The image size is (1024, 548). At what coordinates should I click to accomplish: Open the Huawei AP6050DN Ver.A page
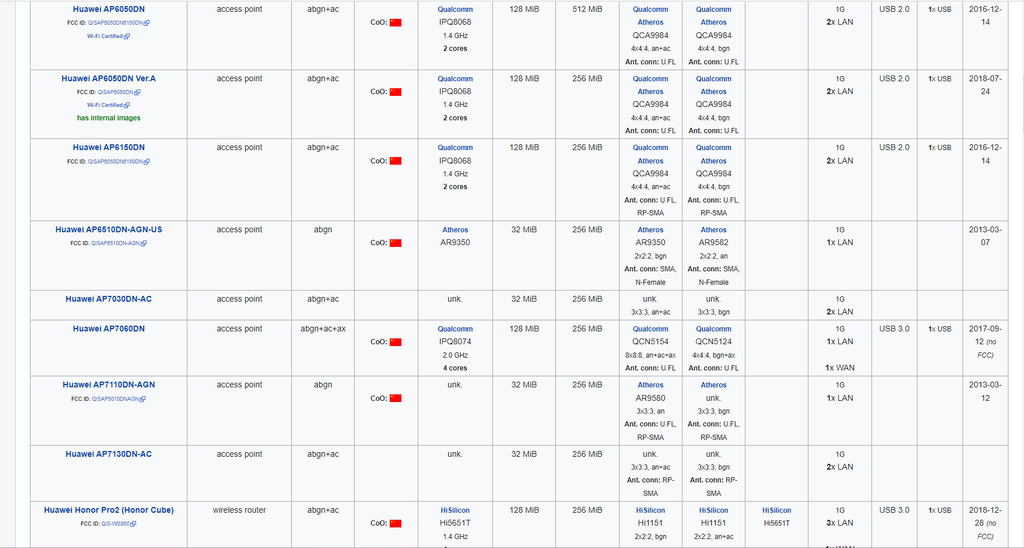click(109, 78)
